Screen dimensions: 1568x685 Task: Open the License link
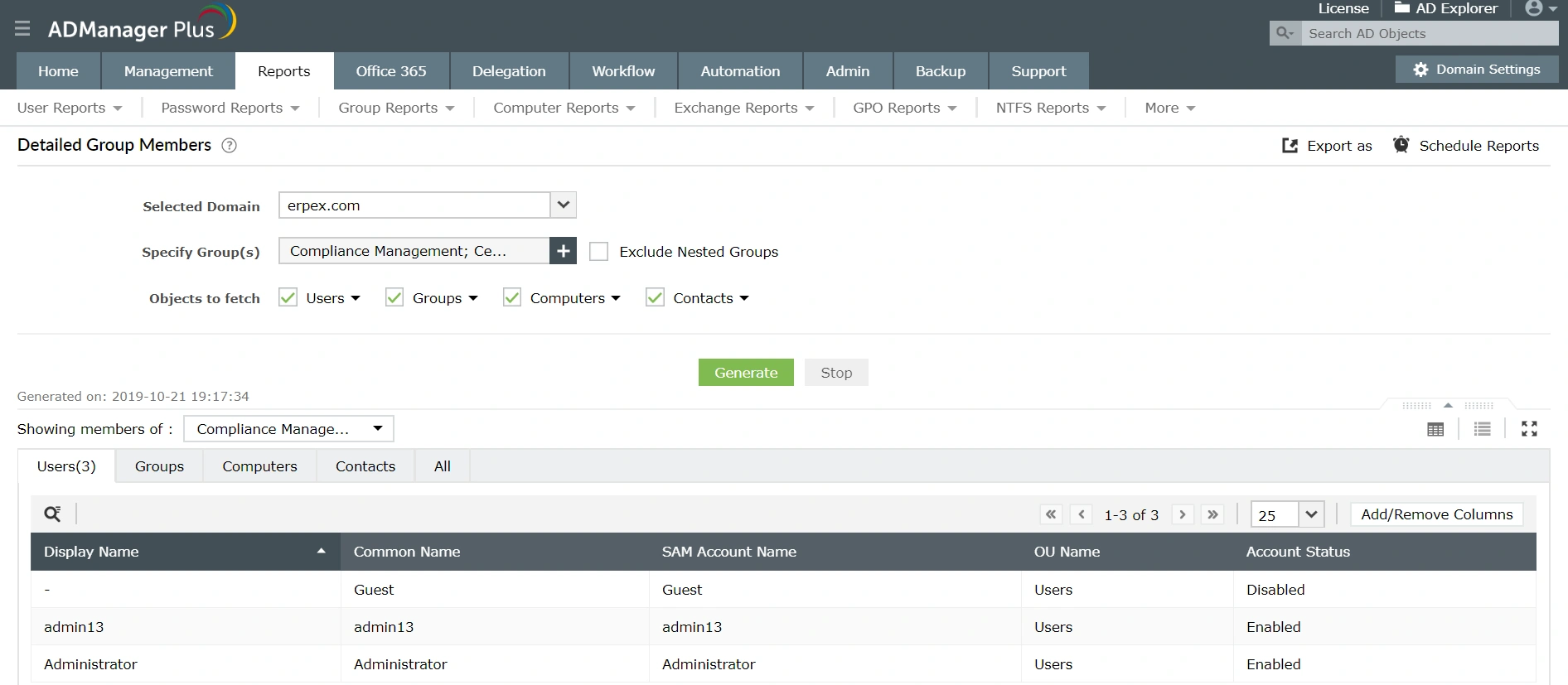(x=1343, y=8)
